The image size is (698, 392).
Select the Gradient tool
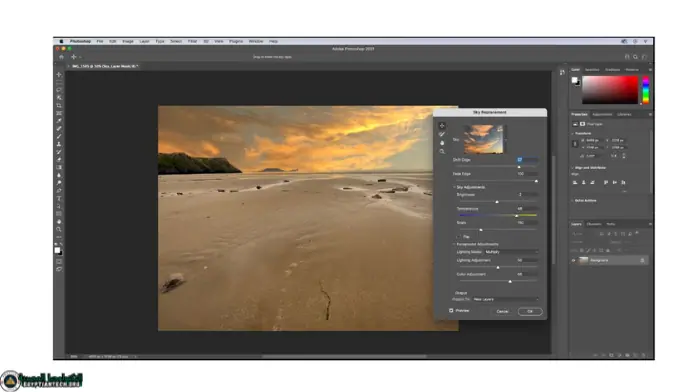(59, 167)
